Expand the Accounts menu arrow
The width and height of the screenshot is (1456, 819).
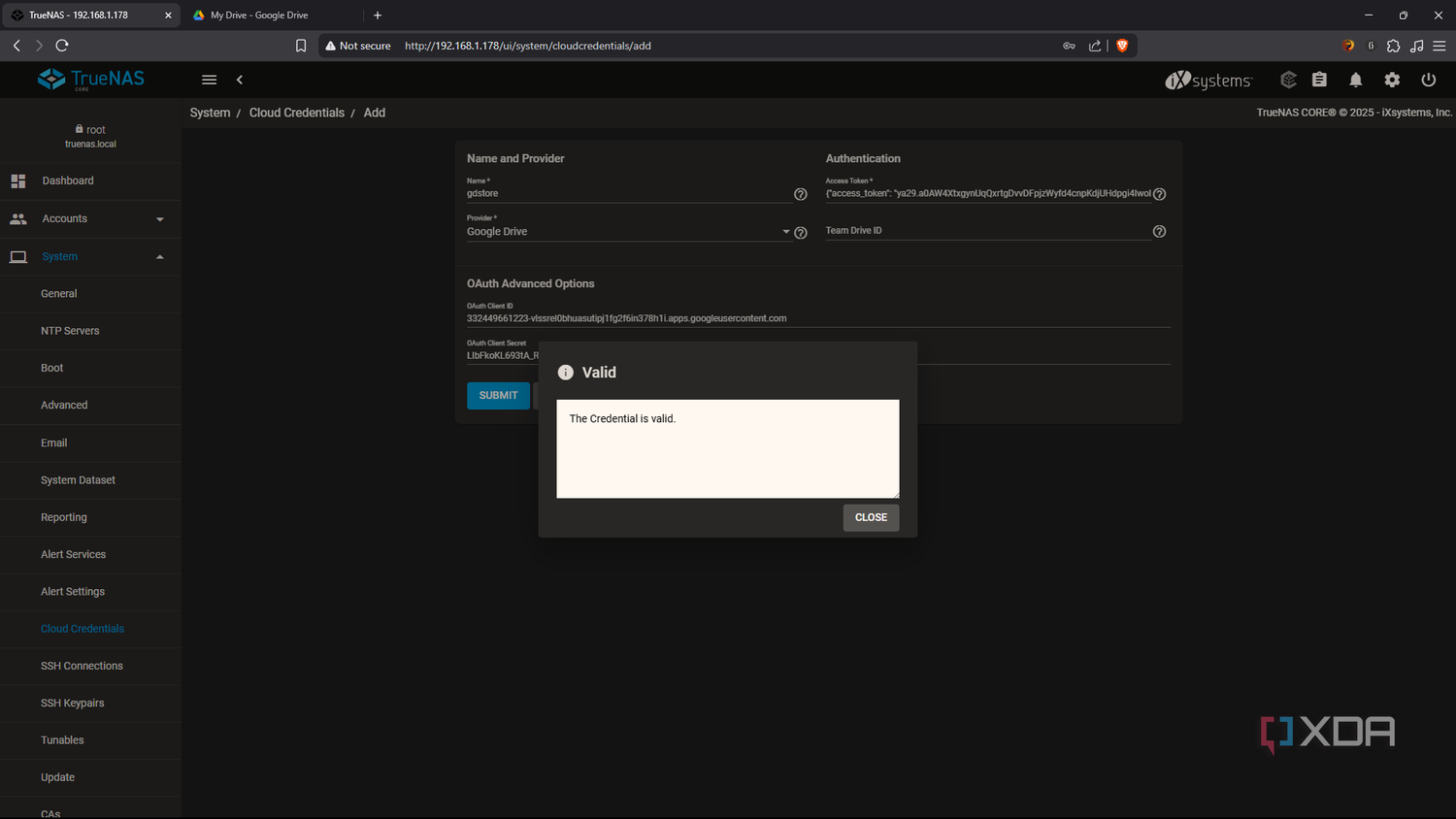pyautogui.click(x=160, y=219)
